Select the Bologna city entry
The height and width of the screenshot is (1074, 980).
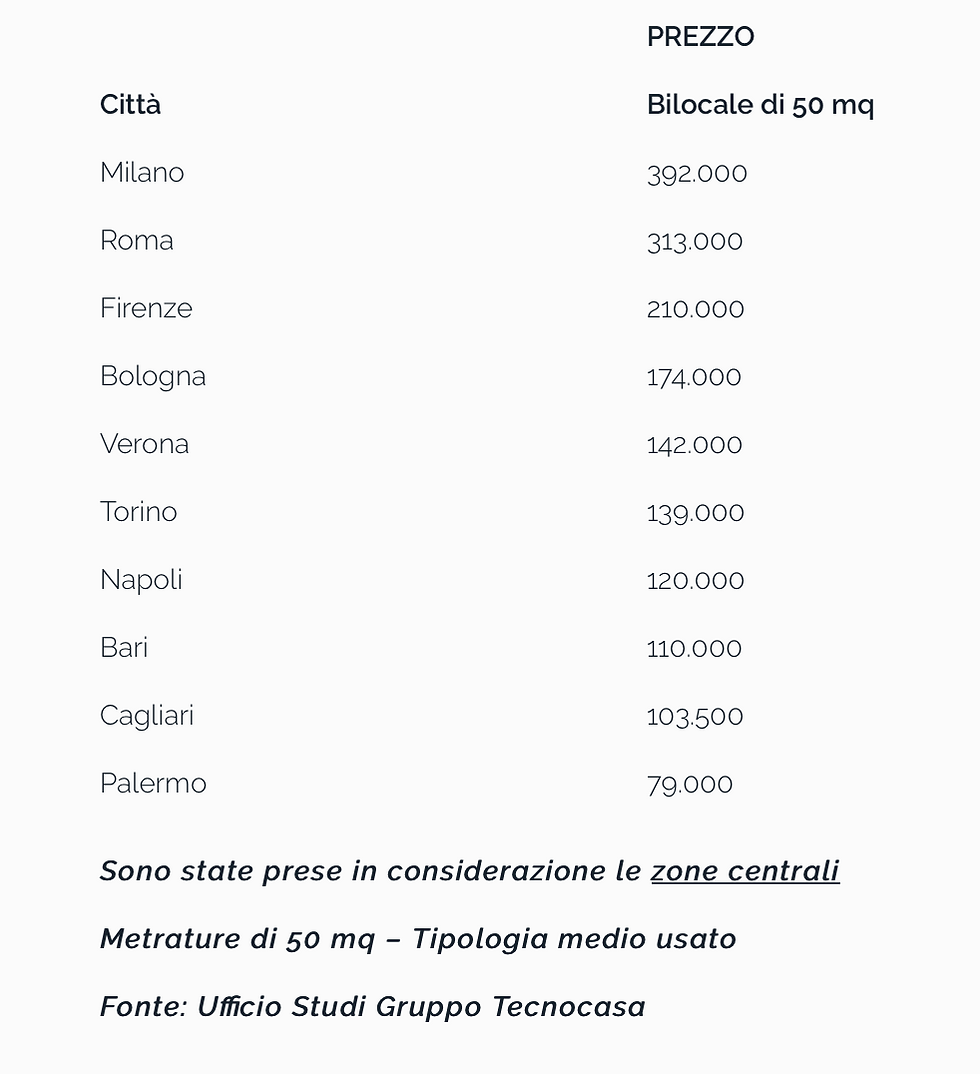153,376
